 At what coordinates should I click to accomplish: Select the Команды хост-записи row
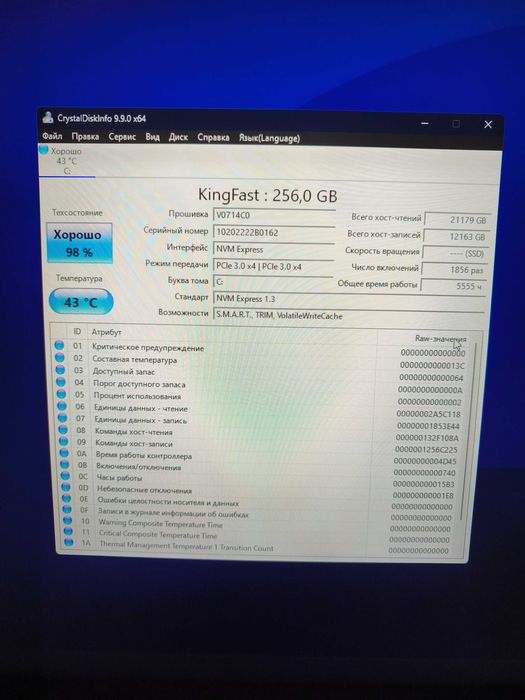point(261,446)
